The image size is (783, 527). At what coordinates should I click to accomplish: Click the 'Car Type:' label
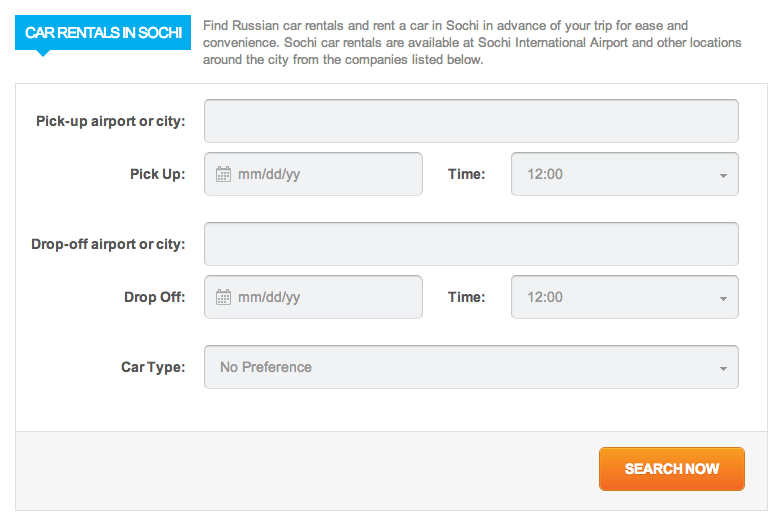point(153,367)
